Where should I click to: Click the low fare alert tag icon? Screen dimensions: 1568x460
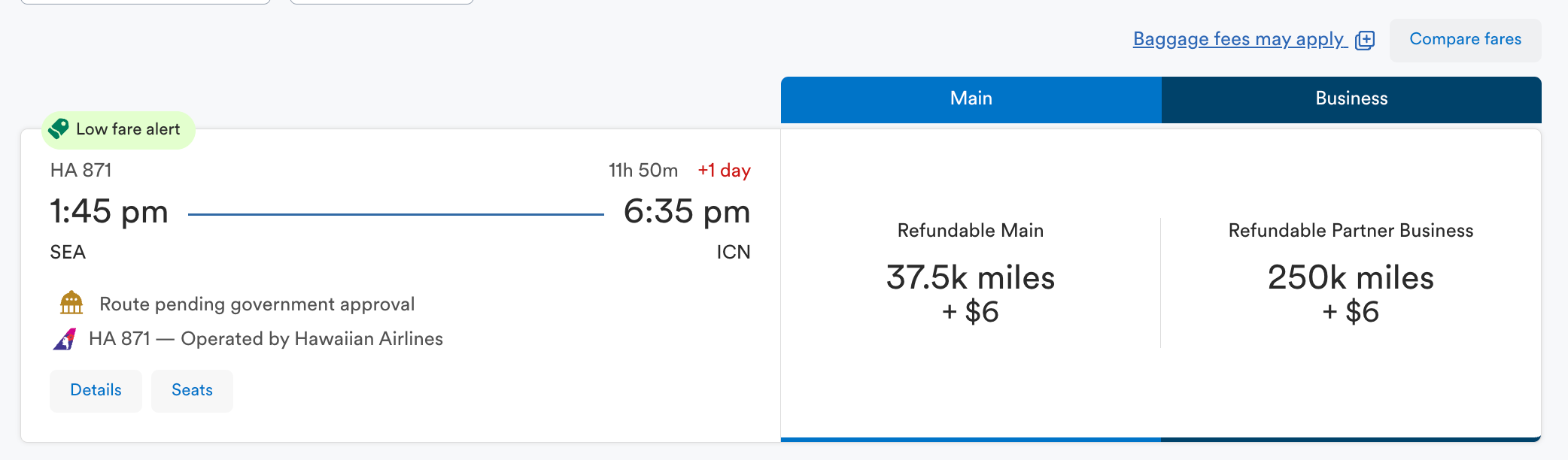[59, 129]
